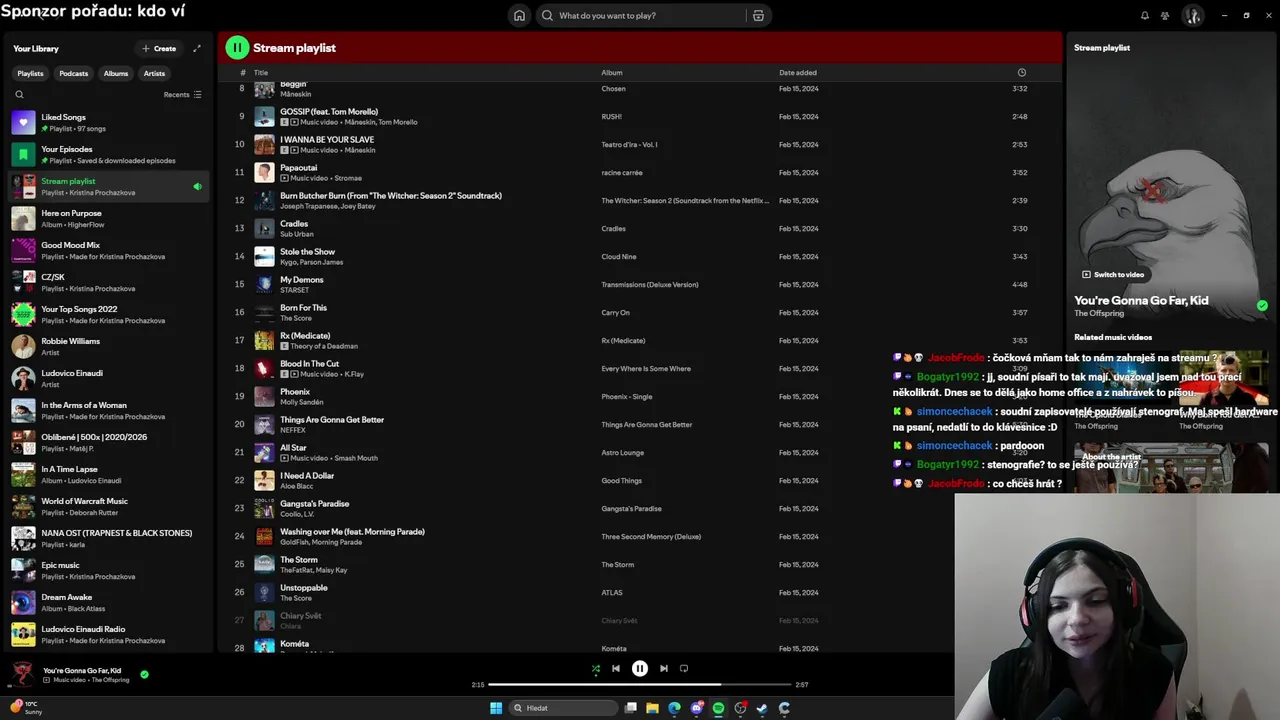Play track Gangsta's Paradise
1280x720 pixels.
coord(640,509)
